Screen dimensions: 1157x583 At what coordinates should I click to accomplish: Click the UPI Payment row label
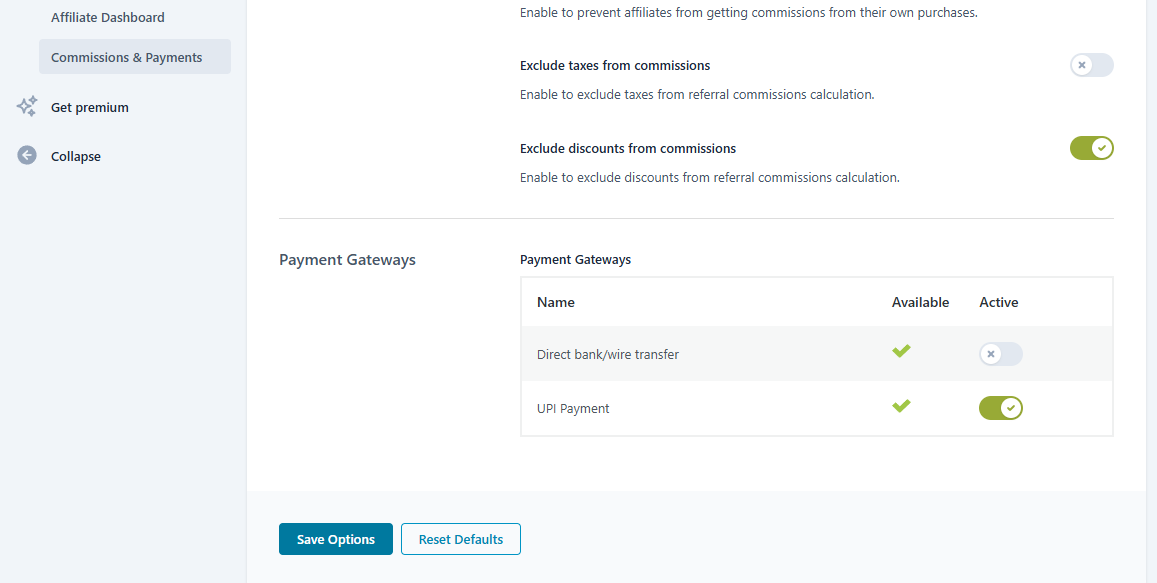click(573, 408)
